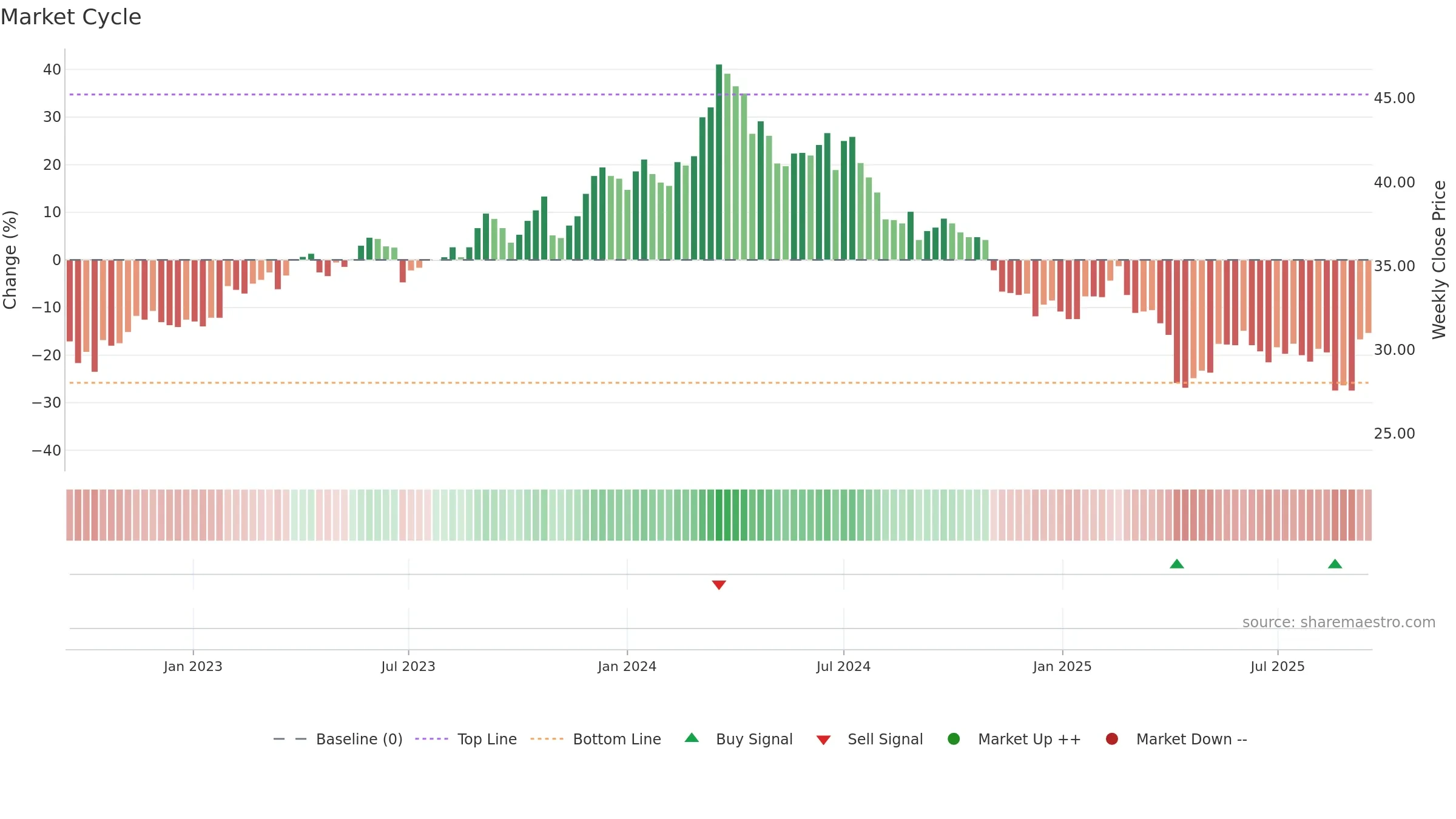1456x819 pixels.
Task: Toggle the Buy Signal legend entry
Action: tap(738, 739)
